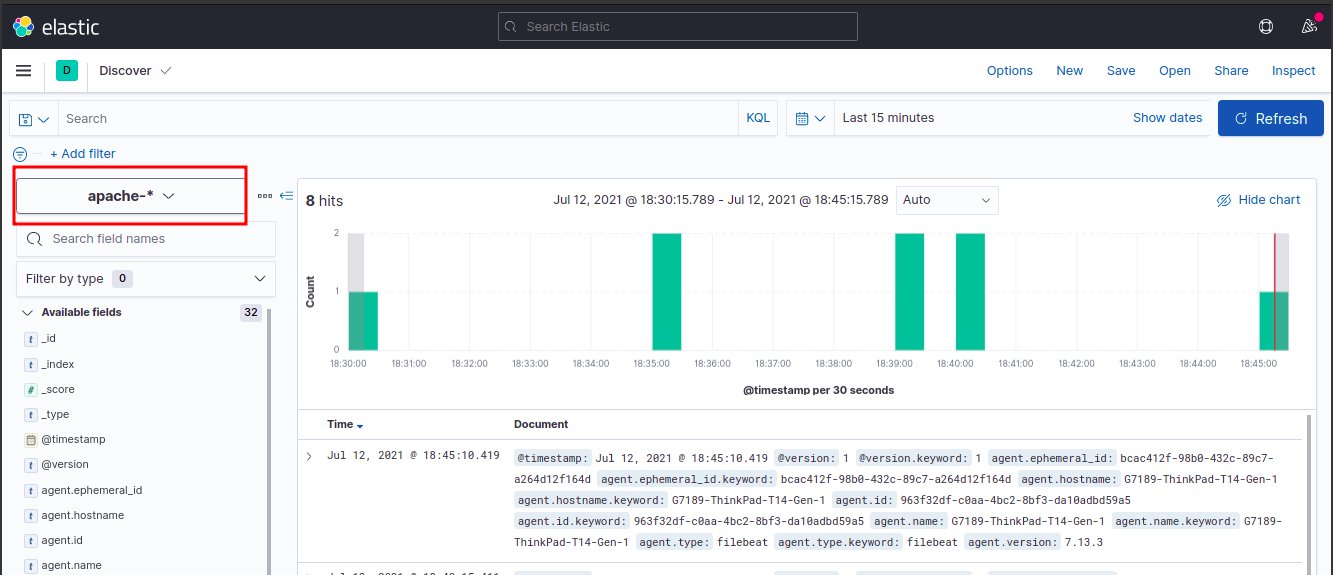Hide the histogram chart
This screenshot has width=1333, height=575.
[1258, 200]
